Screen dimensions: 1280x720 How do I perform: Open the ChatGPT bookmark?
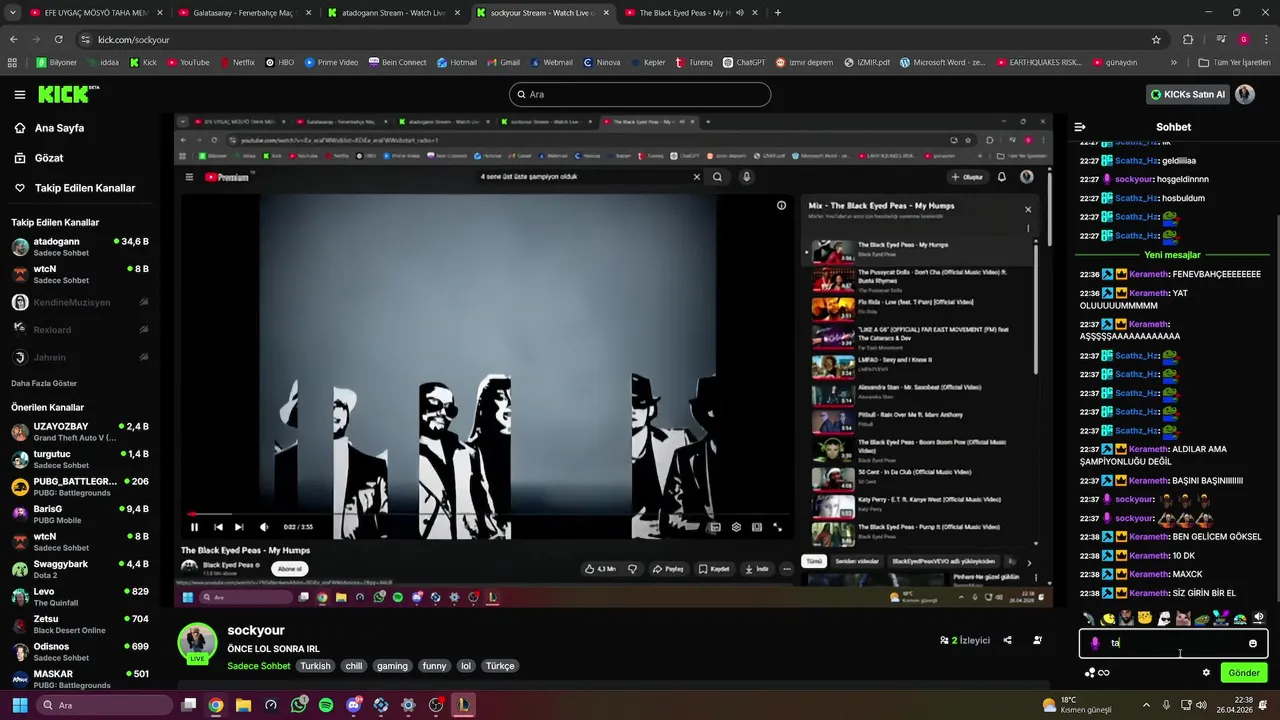[x=743, y=62]
